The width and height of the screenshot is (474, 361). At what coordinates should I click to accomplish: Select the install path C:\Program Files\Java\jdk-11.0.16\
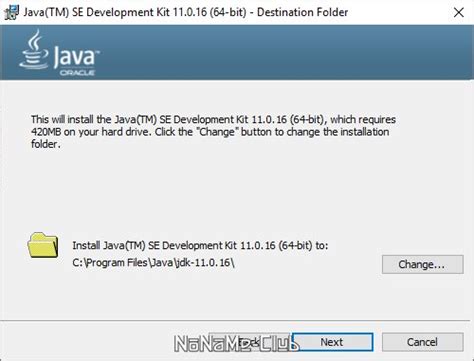click(153, 263)
